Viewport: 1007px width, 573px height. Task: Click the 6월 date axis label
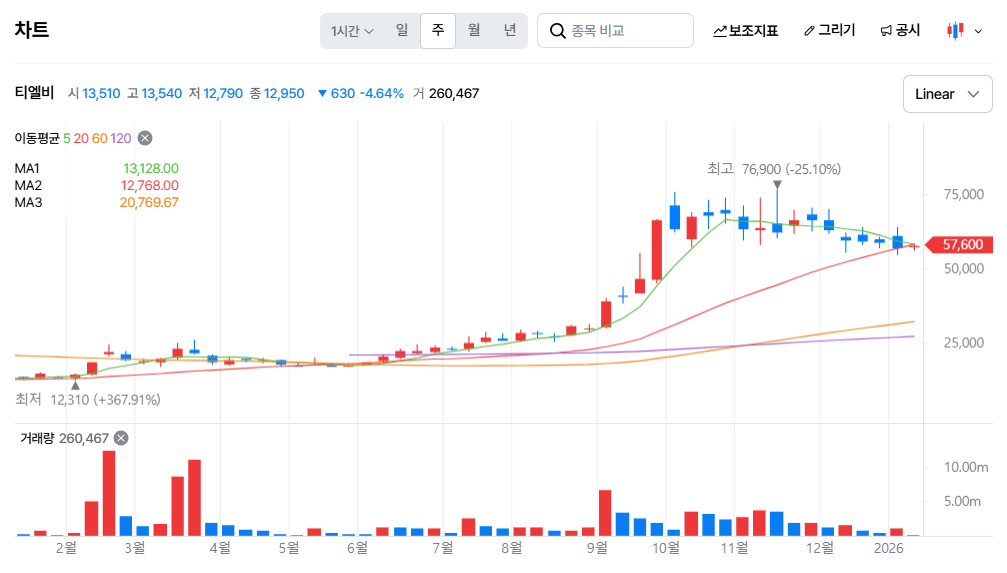coord(357,548)
